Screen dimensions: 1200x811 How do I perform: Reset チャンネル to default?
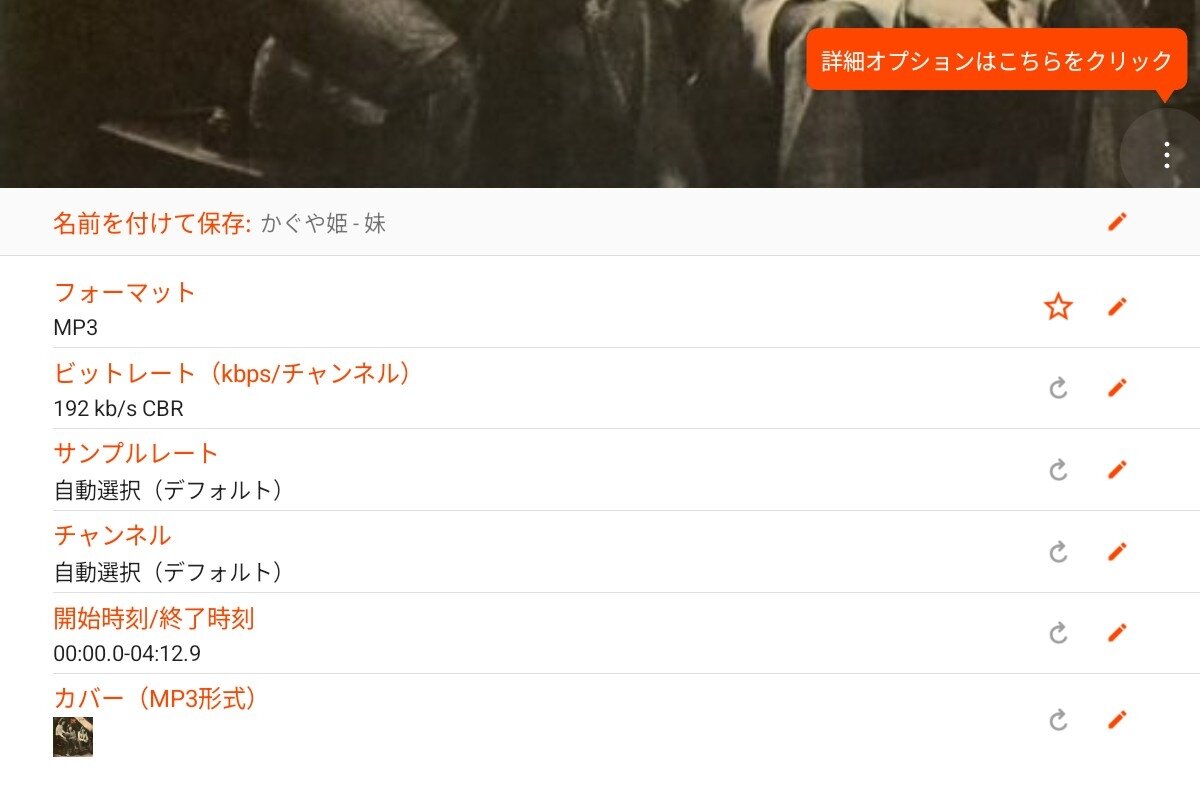point(1058,551)
